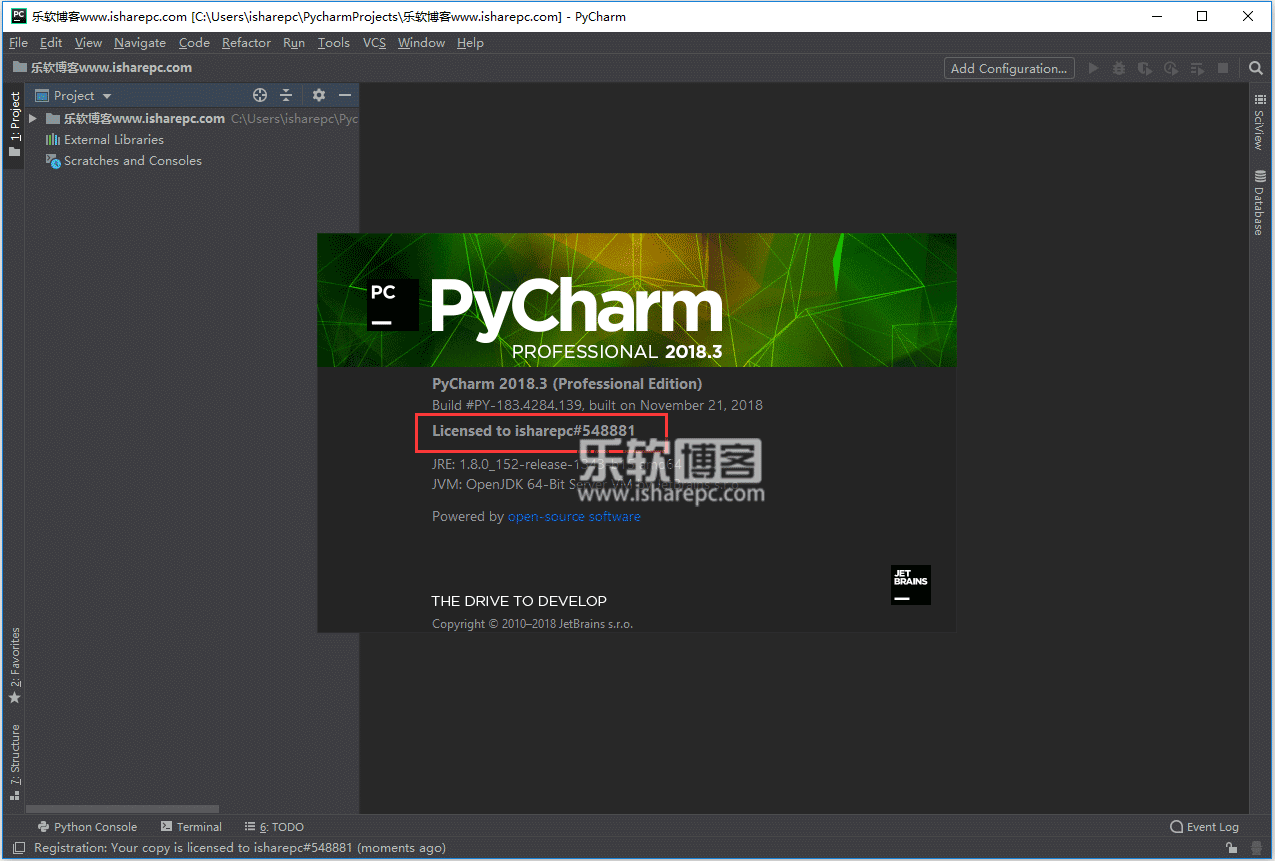Hide the Project panel with minus icon

345,95
